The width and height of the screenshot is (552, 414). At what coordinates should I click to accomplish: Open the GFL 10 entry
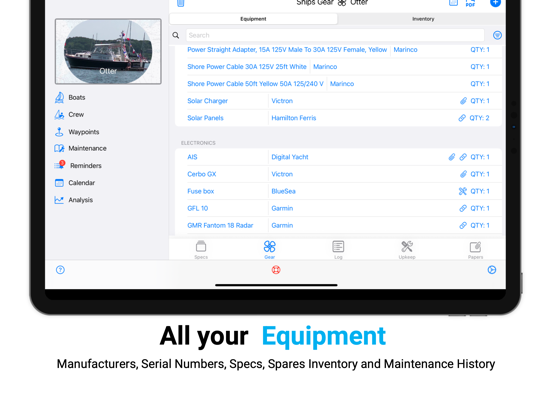pyautogui.click(x=338, y=208)
